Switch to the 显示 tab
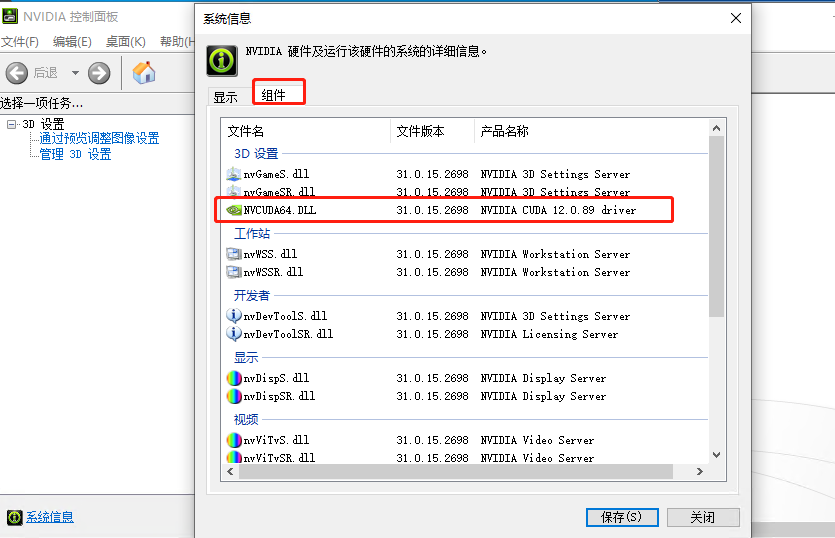This screenshot has height=538, width=835. 225,97
